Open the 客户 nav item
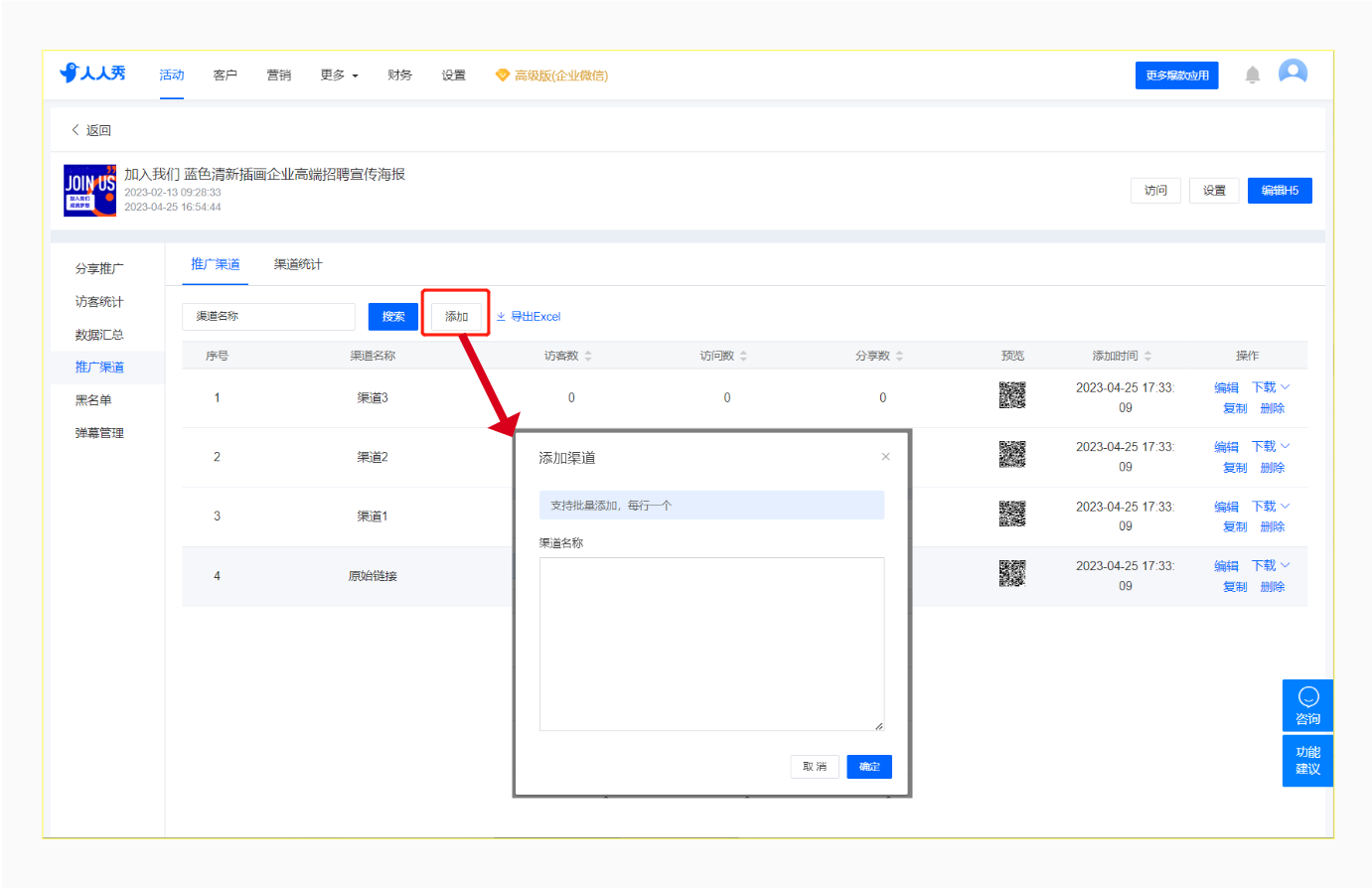1372x888 pixels. point(226,75)
